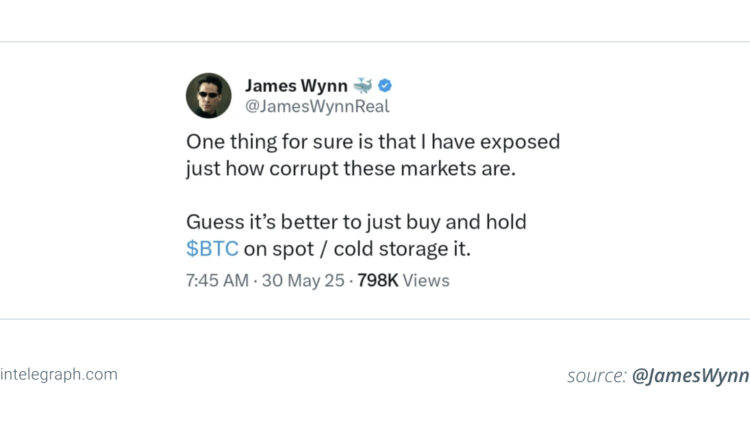Click the italic 'source:' label
Viewport: 750px width, 430px height.
(596, 376)
